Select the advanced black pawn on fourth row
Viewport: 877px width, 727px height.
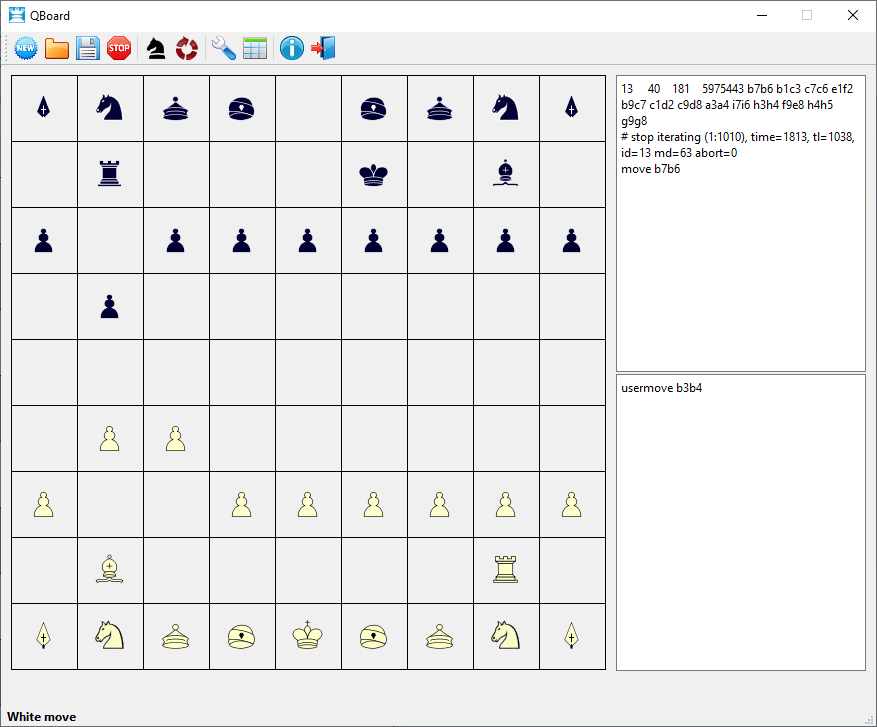110,306
